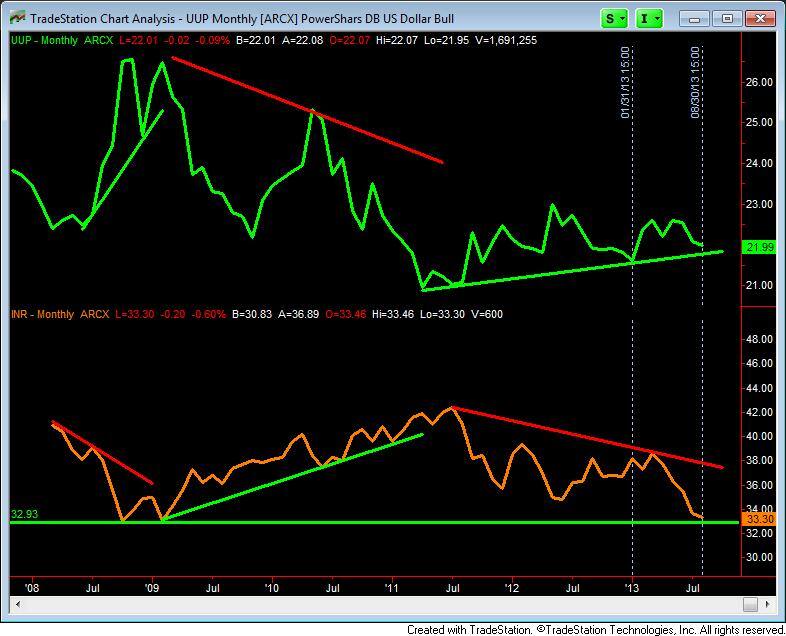Select the short red 2008 trendline on INR
The image size is (786, 636).
(100, 451)
